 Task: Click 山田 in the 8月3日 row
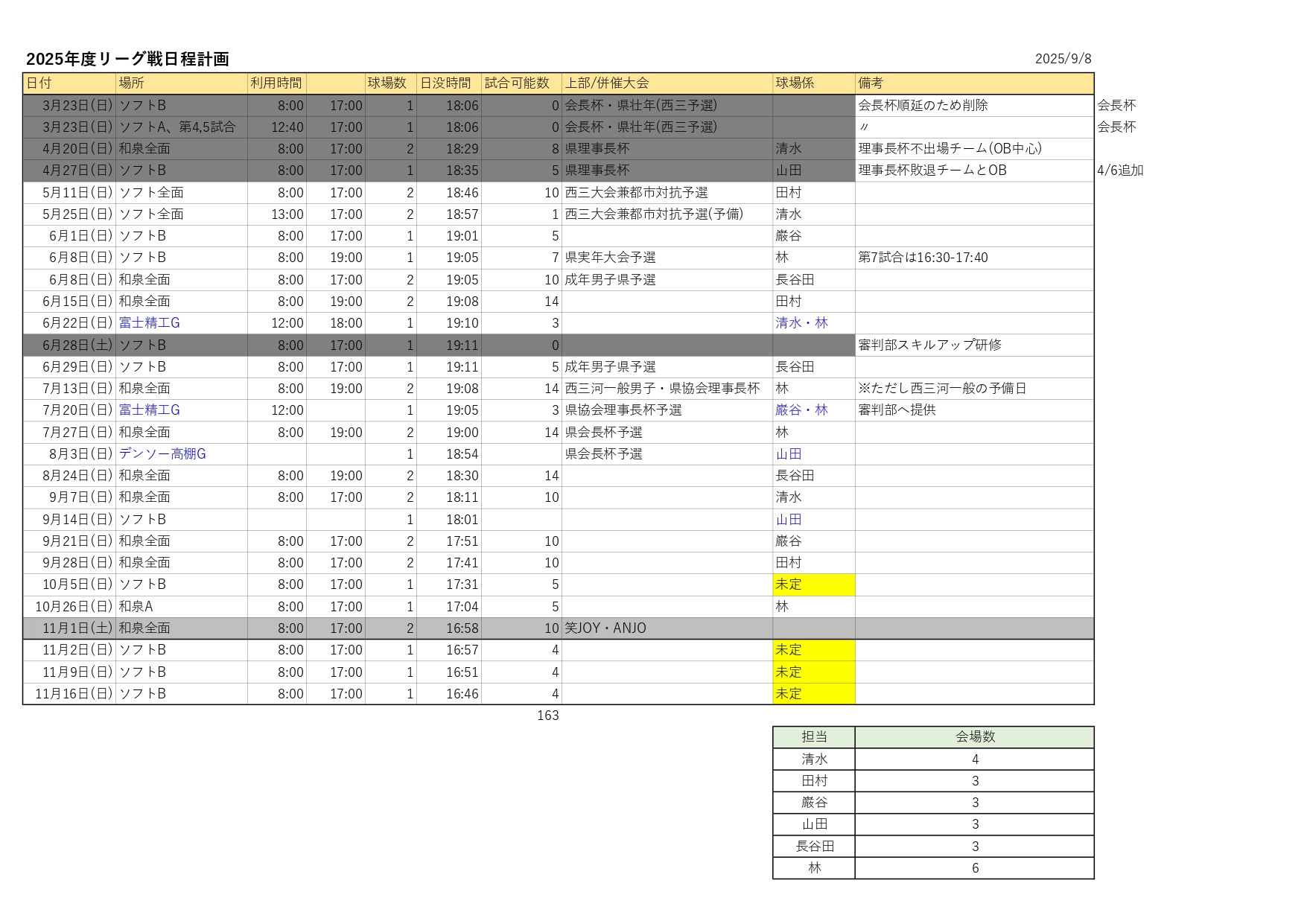point(789,454)
